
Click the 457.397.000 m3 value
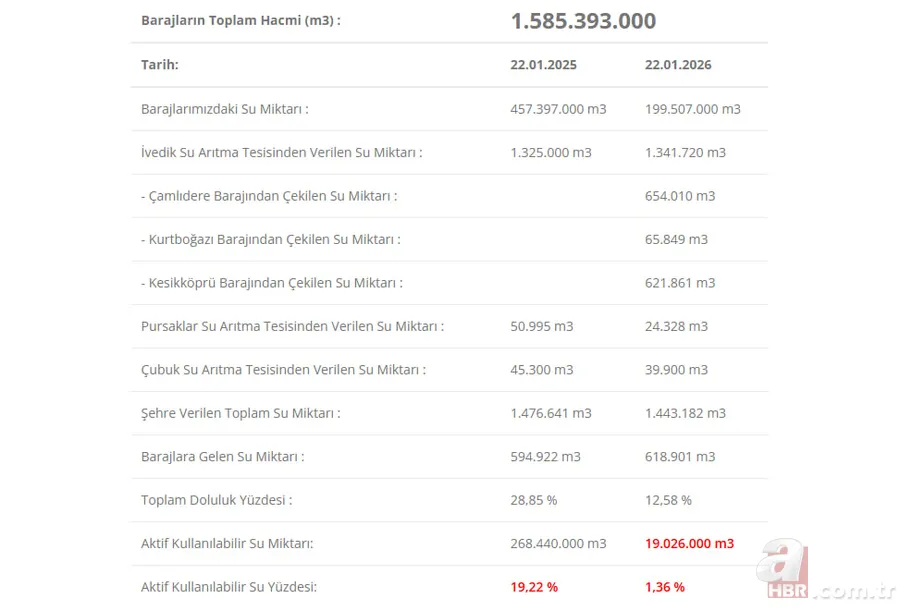point(558,109)
